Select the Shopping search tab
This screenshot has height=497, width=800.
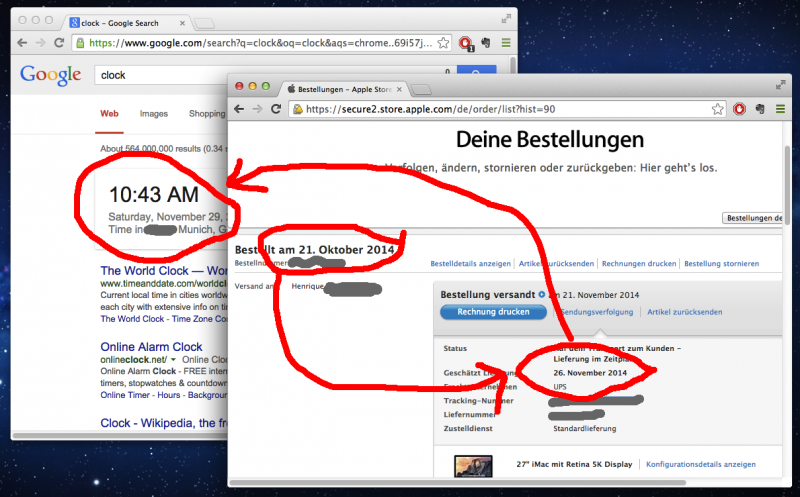coord(207,114)
